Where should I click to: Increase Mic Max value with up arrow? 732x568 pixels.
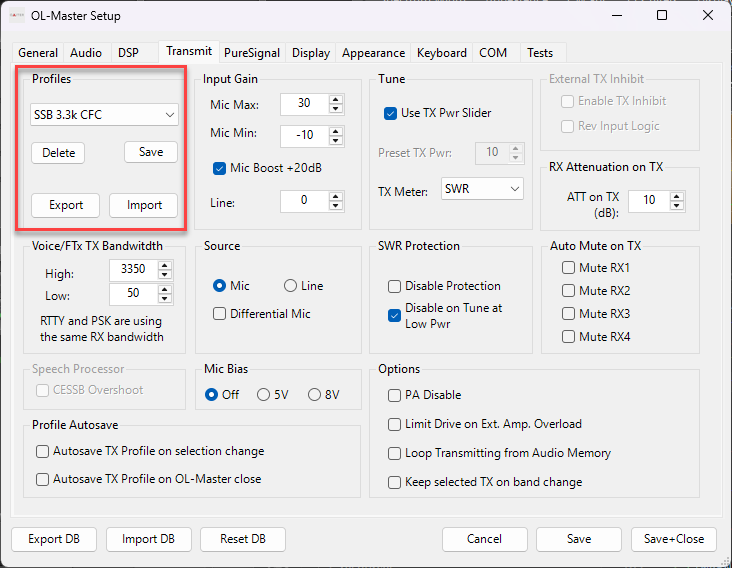point(336,99)
